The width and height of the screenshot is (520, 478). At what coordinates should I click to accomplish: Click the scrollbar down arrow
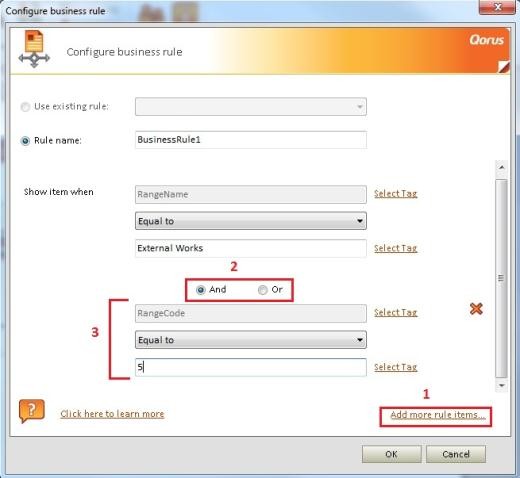click(501, 385)
